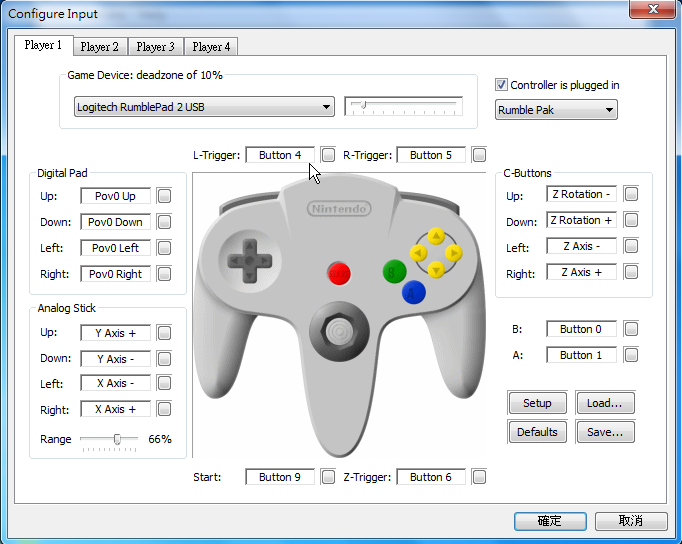
Task: Click small button beside C-Buttons Left
Action: [x=631, y=246]
